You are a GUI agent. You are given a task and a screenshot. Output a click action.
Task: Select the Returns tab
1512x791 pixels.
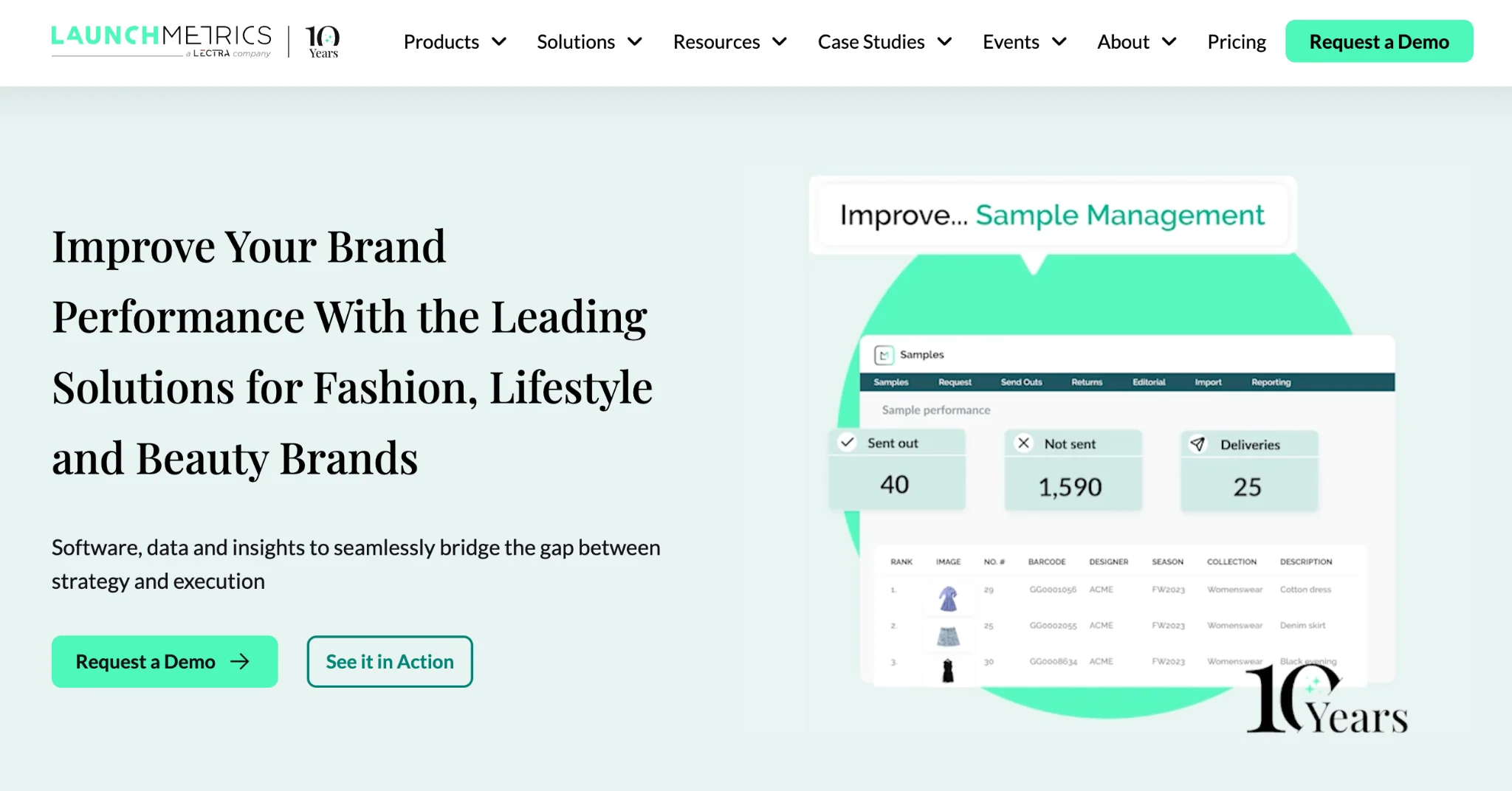pos(1087,382)
